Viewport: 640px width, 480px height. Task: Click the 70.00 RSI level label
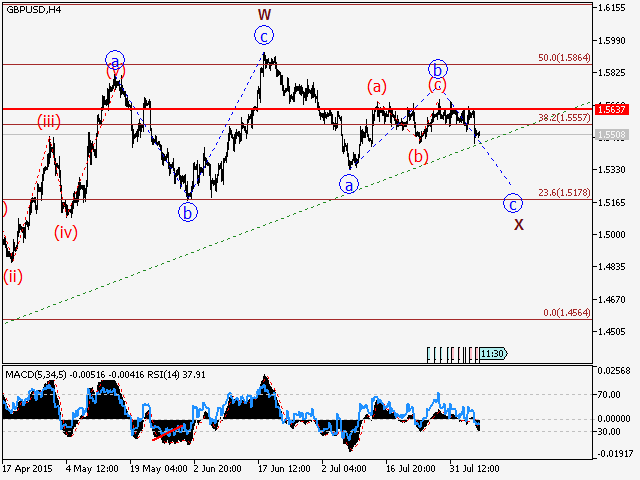click(609, 395)
